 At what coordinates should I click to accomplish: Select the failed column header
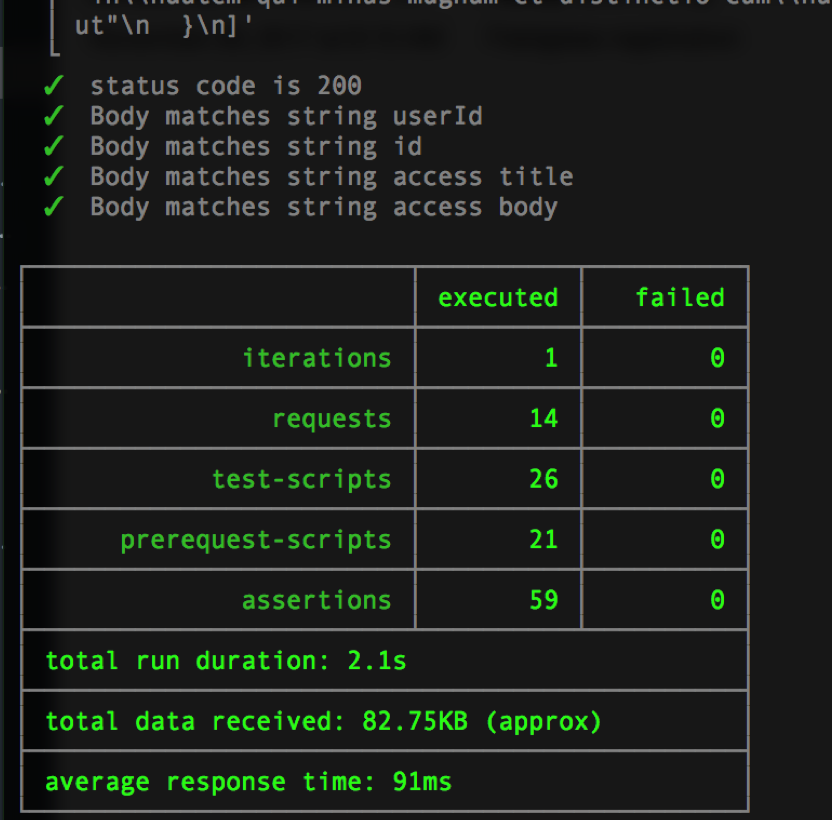[680, 297]
